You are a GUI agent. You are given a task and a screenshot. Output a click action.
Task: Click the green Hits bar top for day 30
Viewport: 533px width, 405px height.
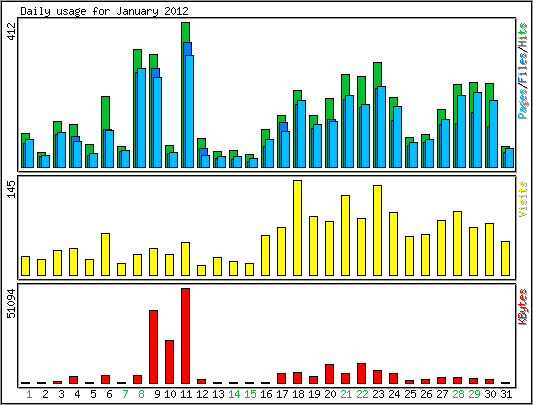pos(490,92)
